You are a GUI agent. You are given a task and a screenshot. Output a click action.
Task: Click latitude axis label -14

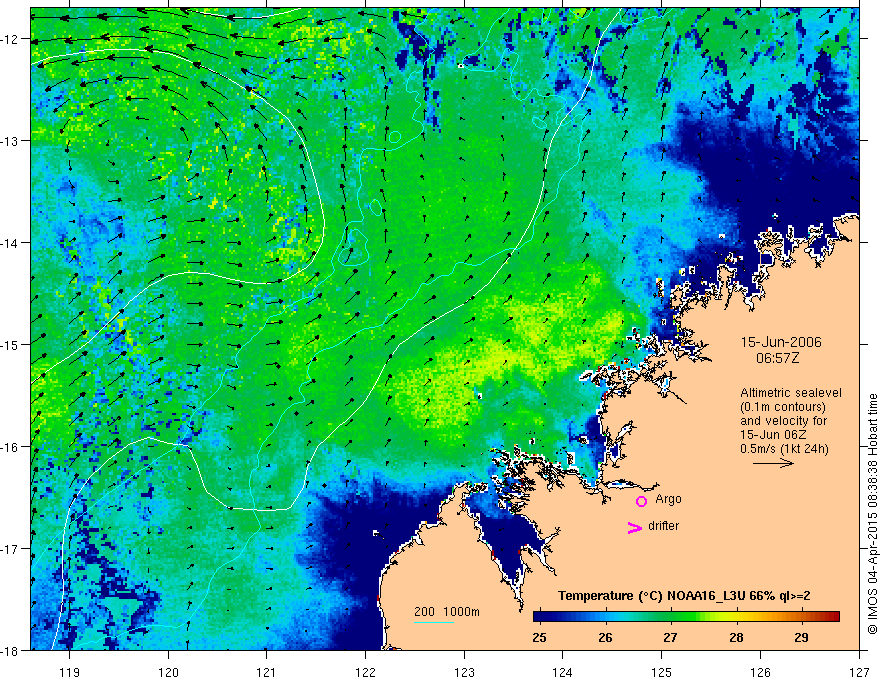click(x=10, y=243)
